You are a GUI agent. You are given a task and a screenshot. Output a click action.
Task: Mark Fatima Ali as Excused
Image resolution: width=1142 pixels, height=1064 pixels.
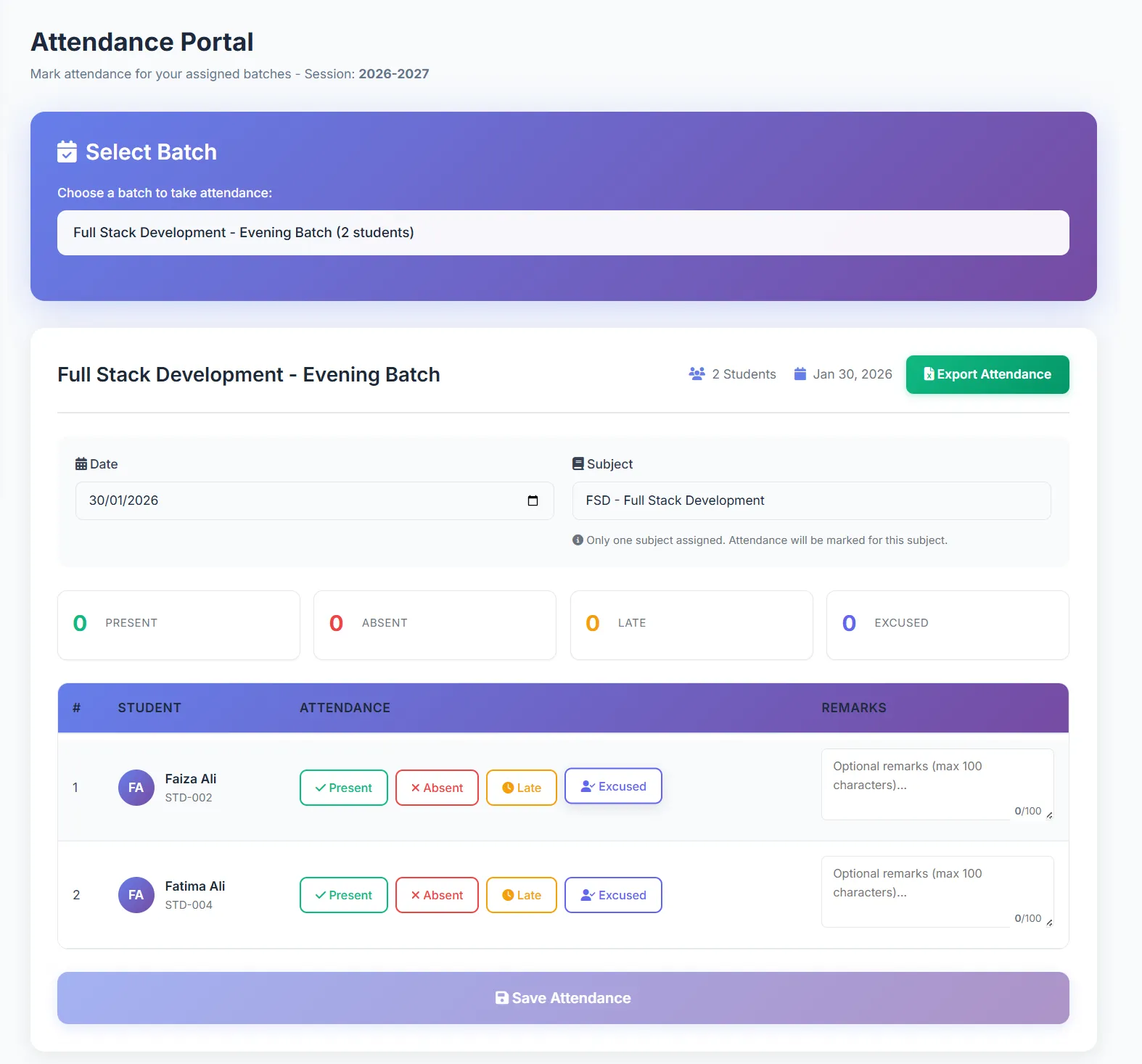613,895
